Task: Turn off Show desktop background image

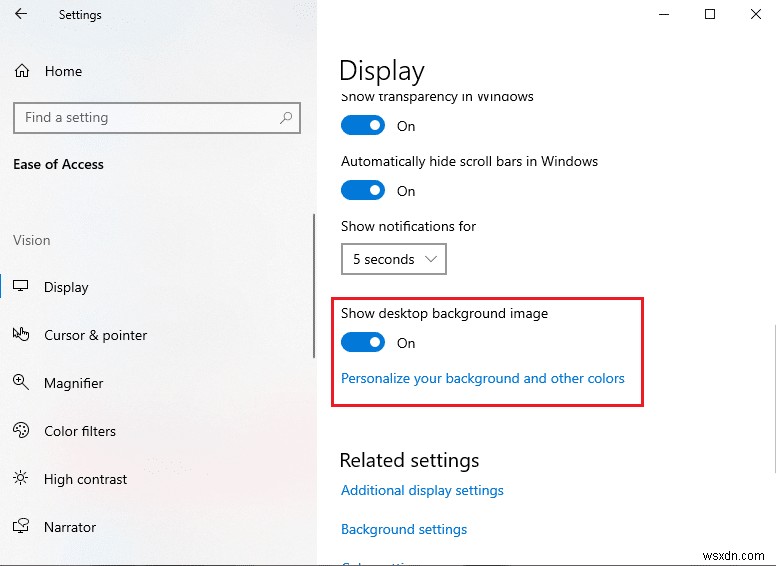Action: 363,343
